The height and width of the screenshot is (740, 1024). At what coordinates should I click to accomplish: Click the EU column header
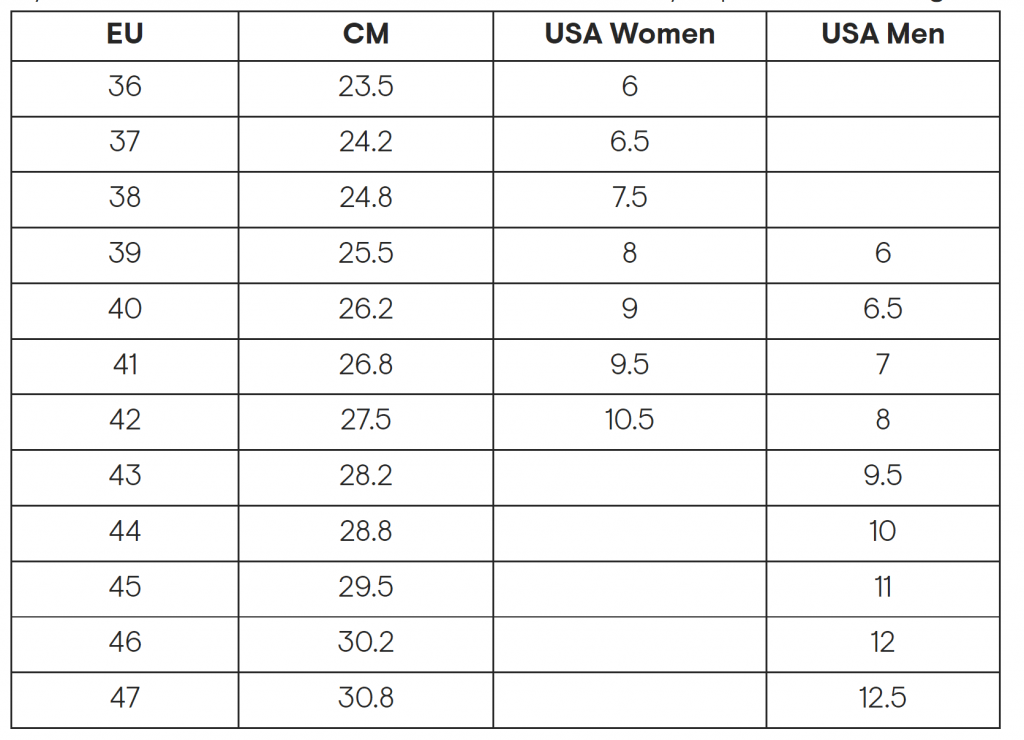coord(125,35)
